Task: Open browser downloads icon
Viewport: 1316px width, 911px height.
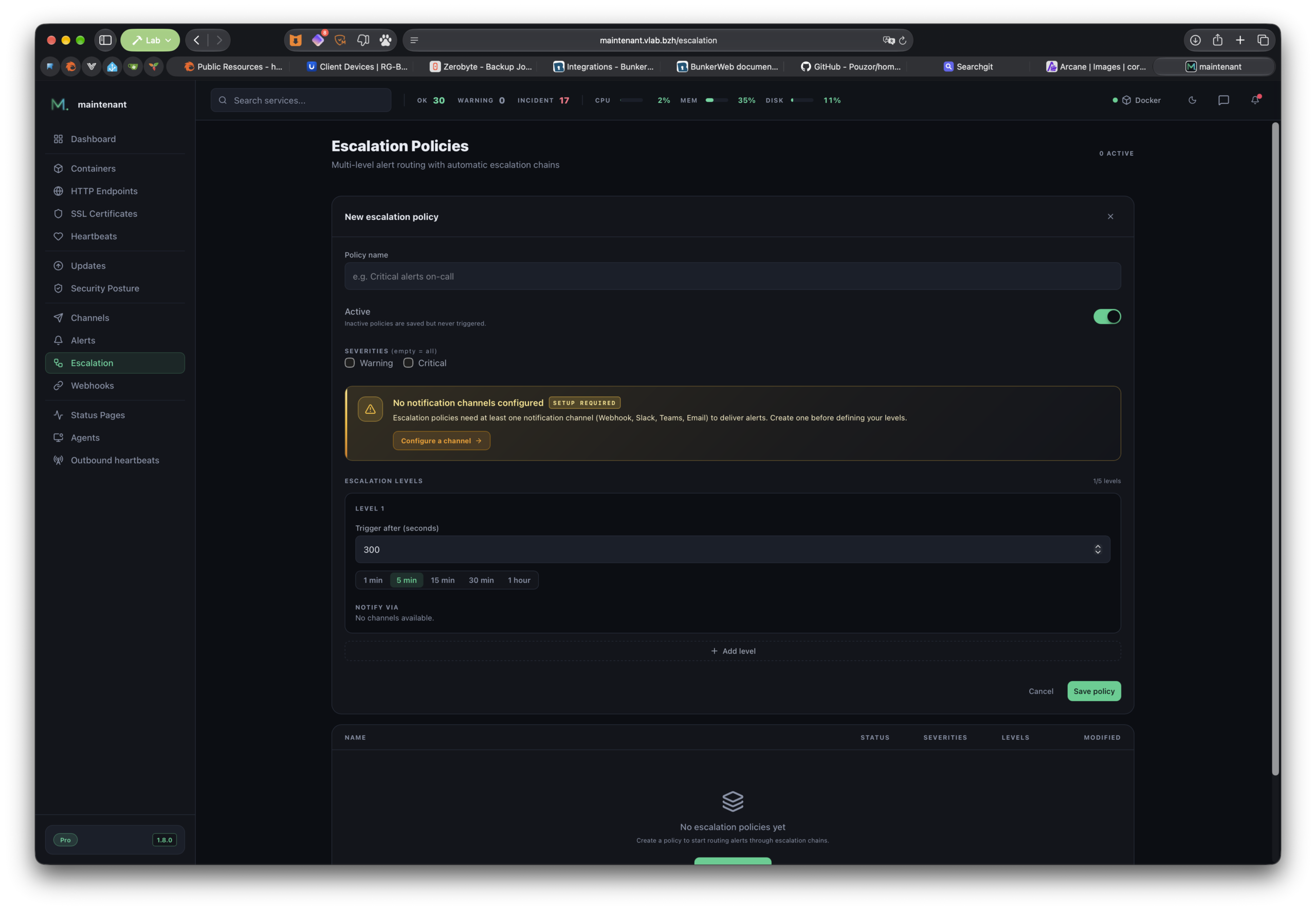Action: tap(1195, 40)
